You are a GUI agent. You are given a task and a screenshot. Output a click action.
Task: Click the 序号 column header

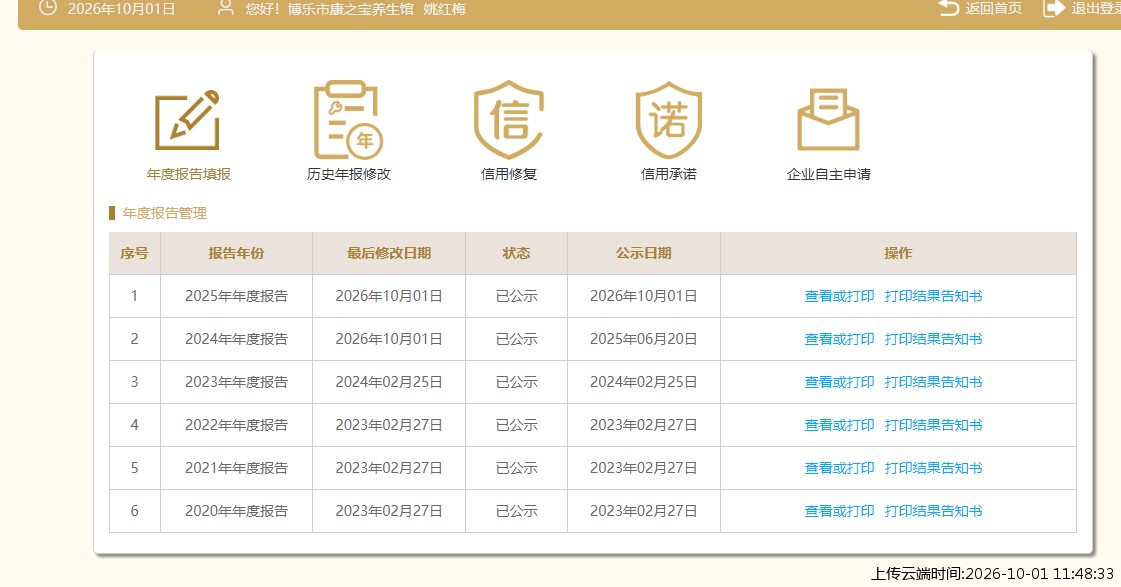(134, 253)
